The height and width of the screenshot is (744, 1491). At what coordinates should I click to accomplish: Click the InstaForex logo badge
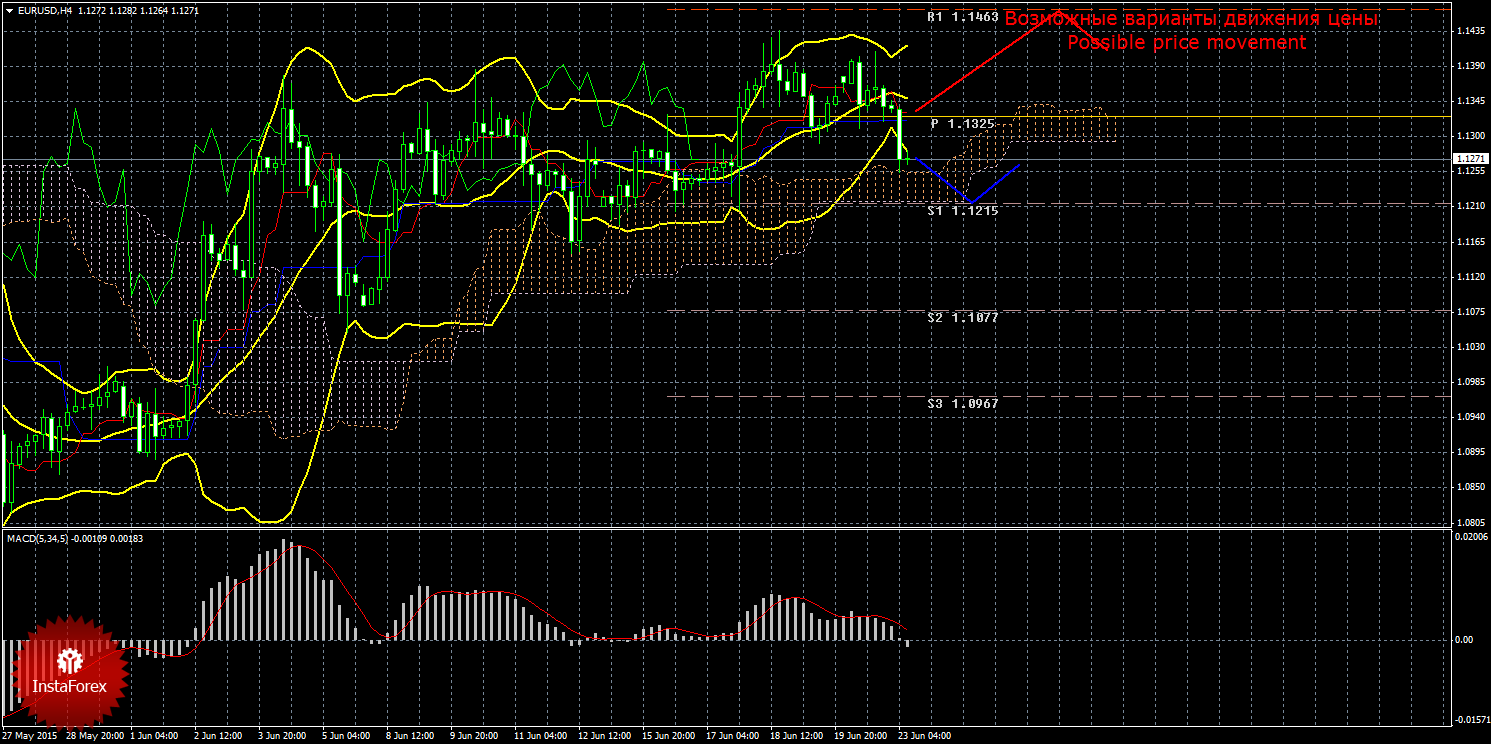[70, 671]
